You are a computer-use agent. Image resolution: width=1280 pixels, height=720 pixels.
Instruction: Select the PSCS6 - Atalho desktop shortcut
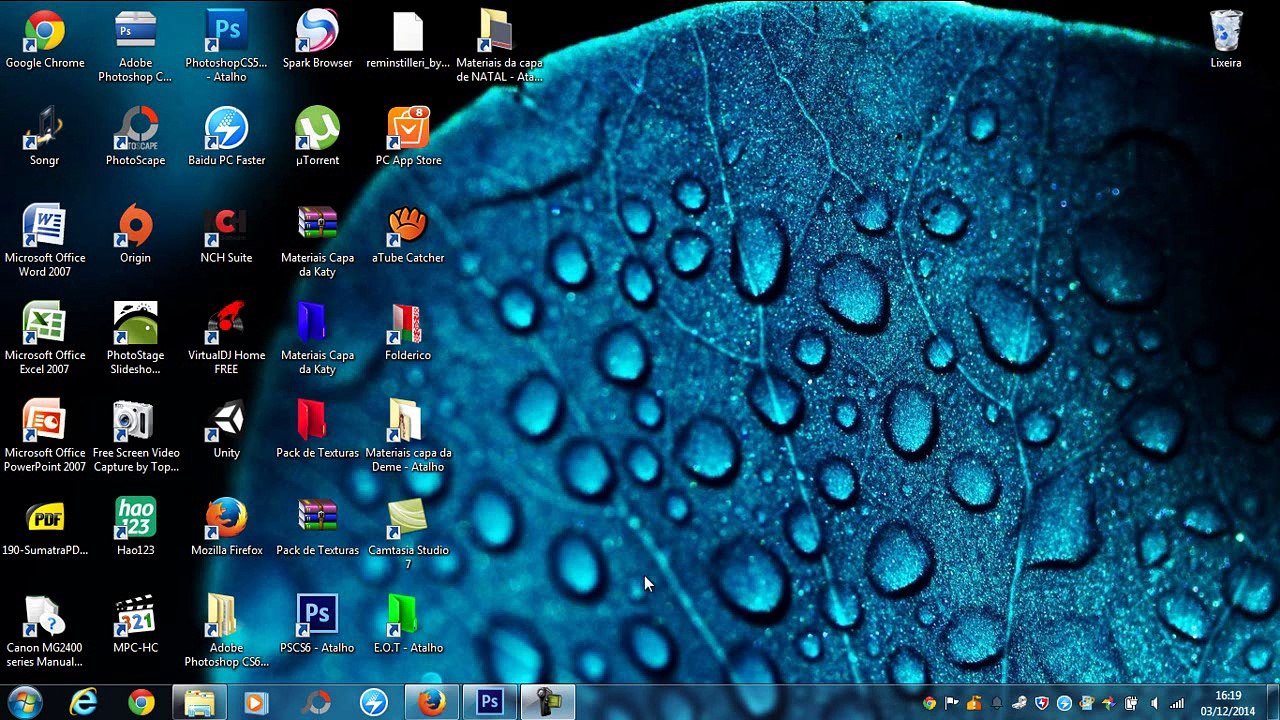317,625
